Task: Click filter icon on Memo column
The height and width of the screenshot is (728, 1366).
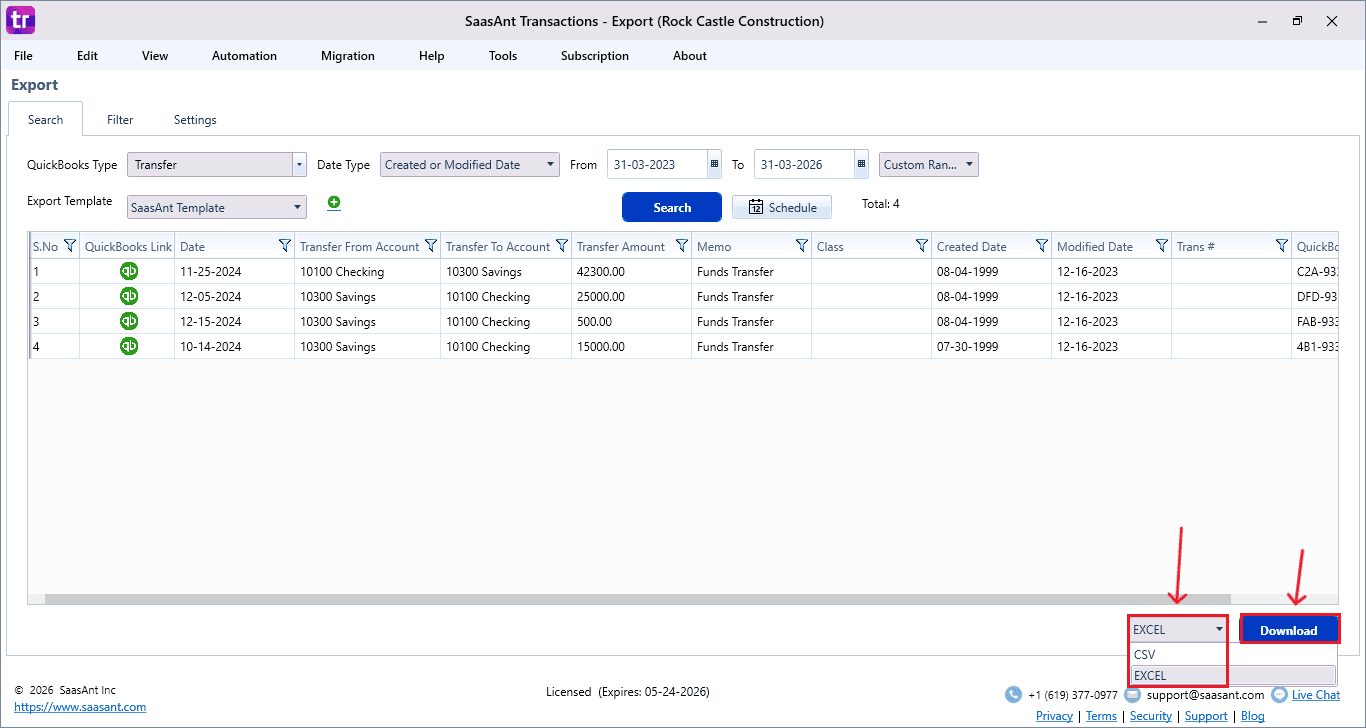Action: [x=801, y=246]
